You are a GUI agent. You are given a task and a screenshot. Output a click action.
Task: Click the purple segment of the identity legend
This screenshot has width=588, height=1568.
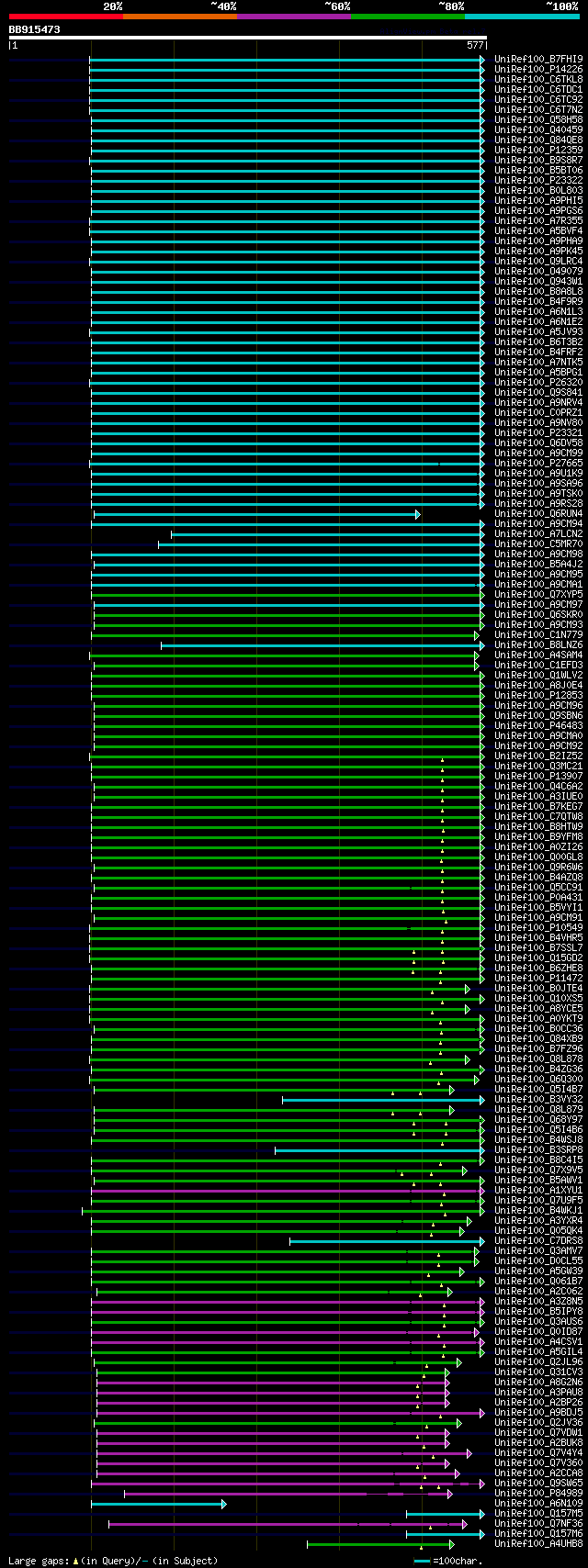click(293, 16)
